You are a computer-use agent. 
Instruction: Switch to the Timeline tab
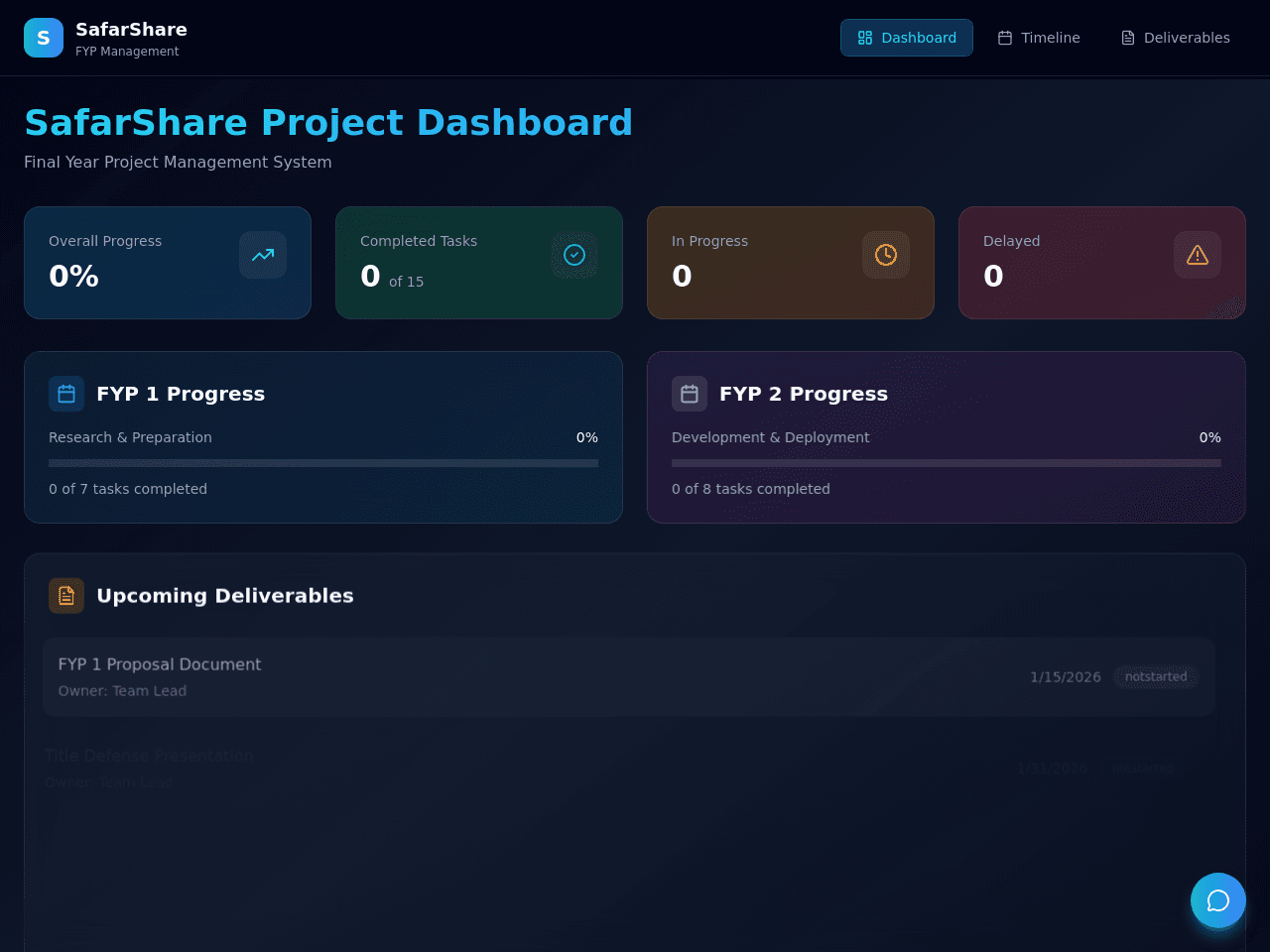pyautogui.click(x=1039, y=38)
